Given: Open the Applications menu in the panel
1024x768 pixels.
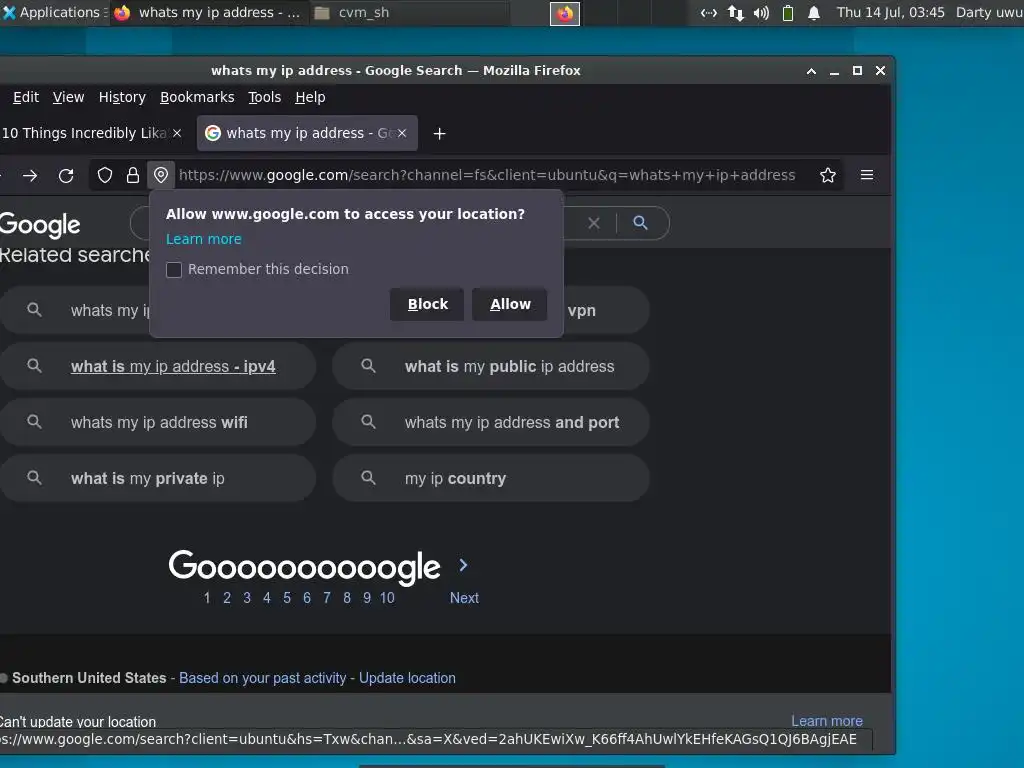Looking at the screenshot, I should coord(54,12).
